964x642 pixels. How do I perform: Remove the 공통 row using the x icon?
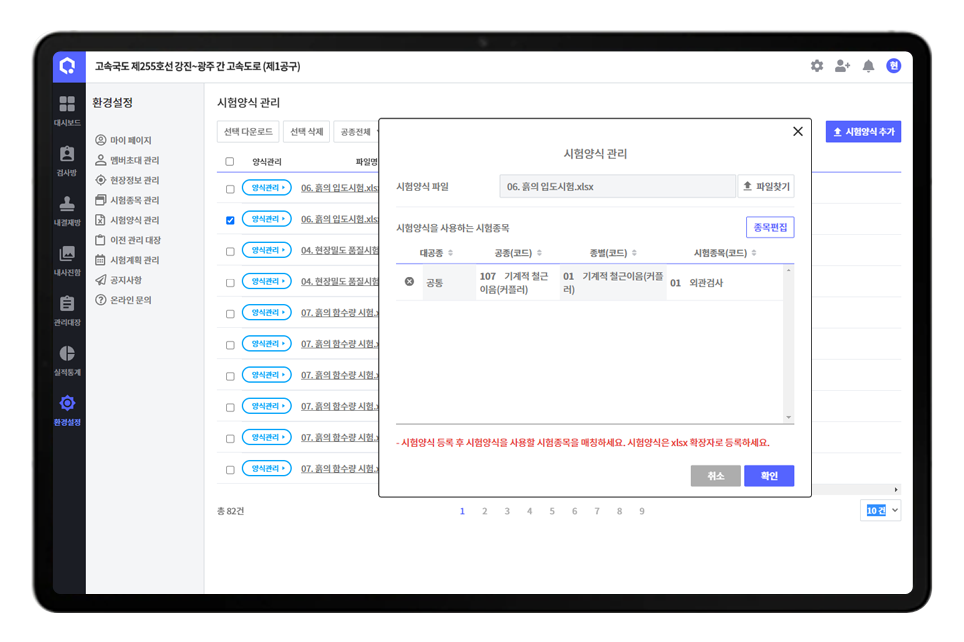[409, 282]
